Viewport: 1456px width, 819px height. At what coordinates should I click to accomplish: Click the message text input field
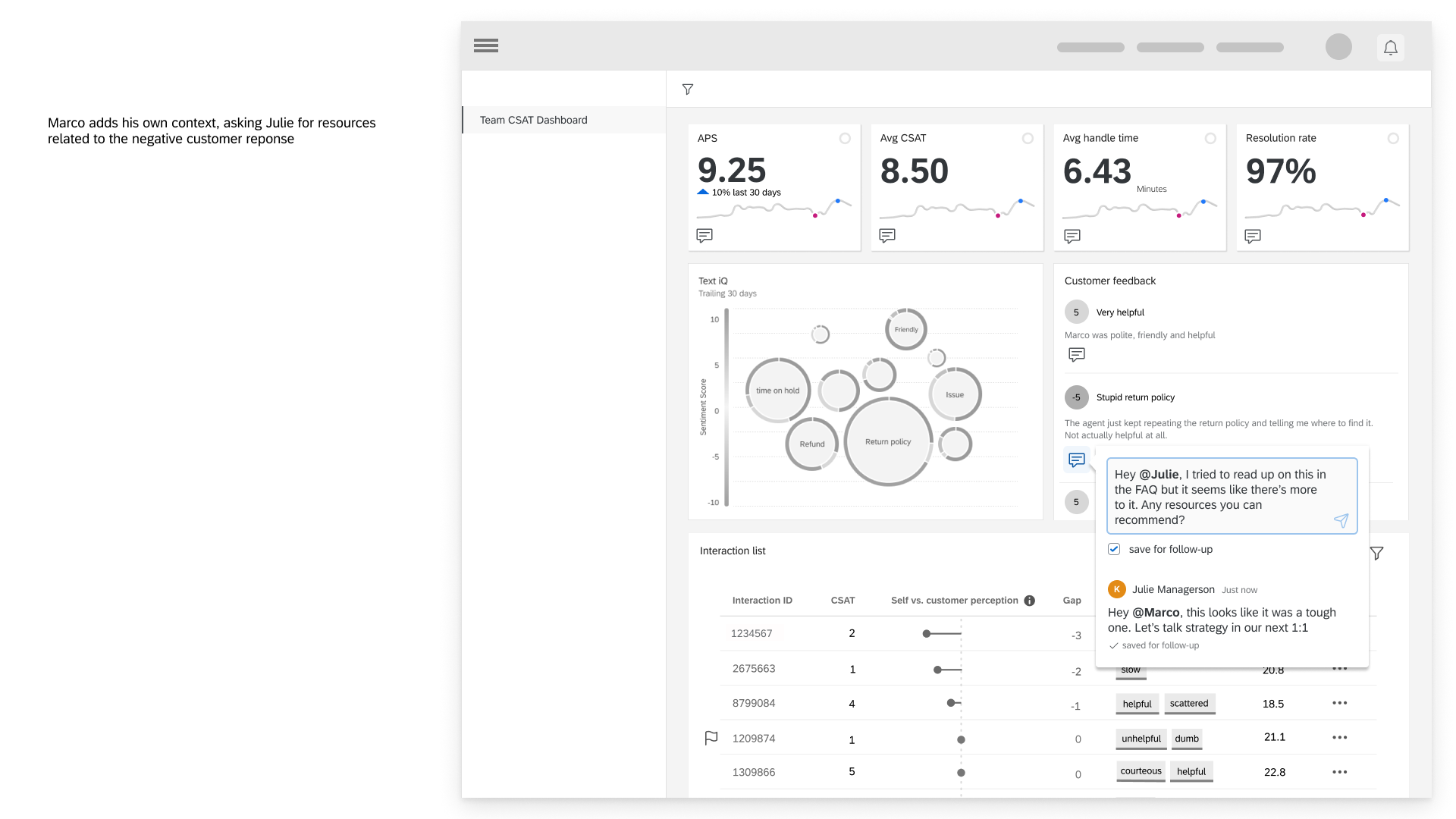[x=1219, y=497]
